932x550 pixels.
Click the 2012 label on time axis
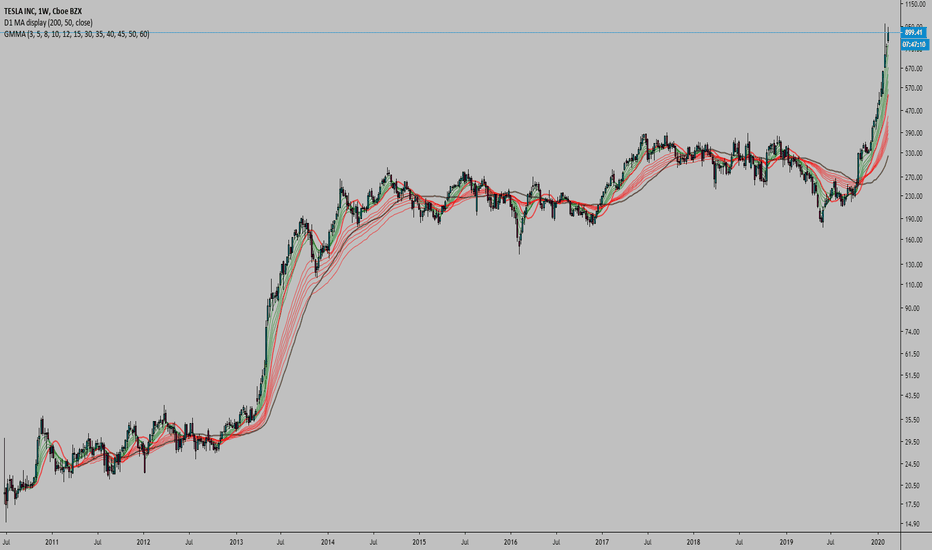143,542
